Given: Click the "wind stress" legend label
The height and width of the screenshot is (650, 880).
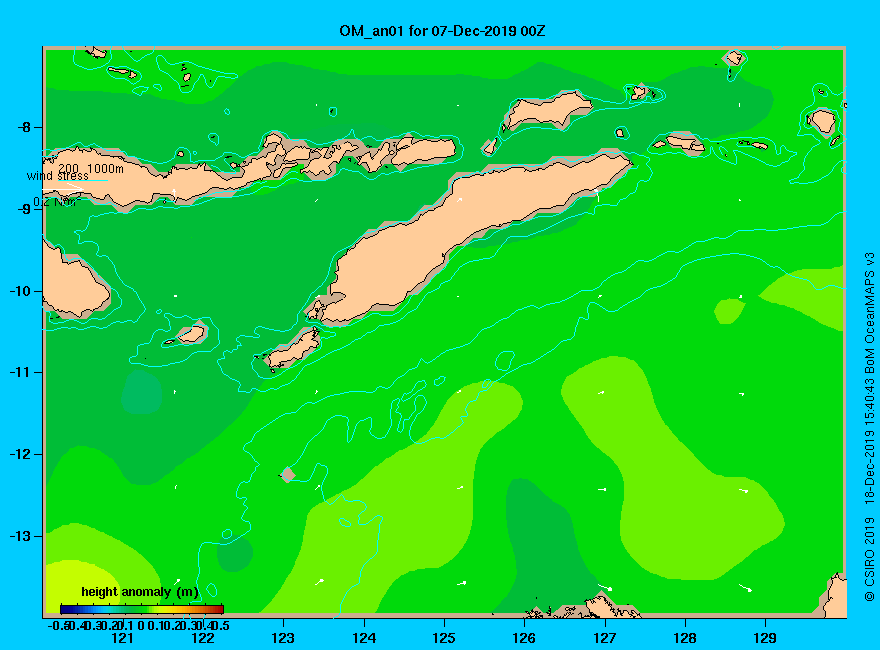Looking at the screenshot, I should (58, 176).
